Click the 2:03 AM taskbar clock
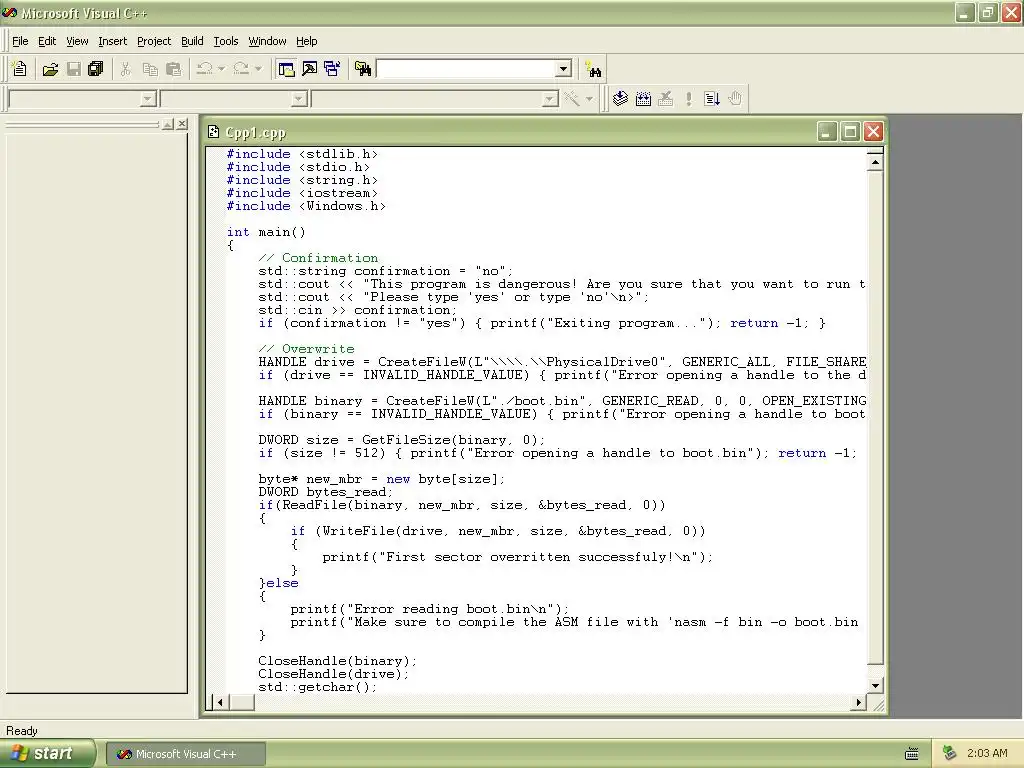The height and width of the screenshot is (768, 1024). (x=987, y=754)
